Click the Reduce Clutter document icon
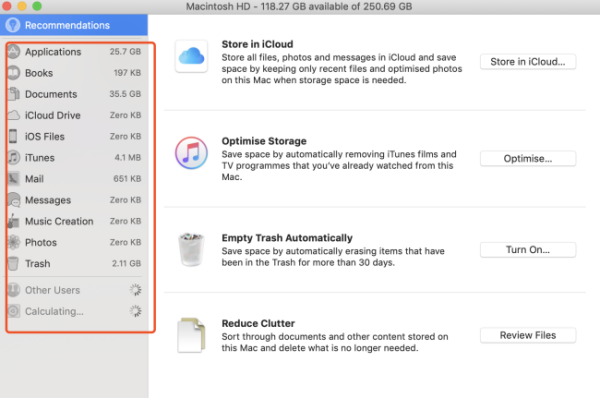The image size is (600, 398). tap(191, 335)
